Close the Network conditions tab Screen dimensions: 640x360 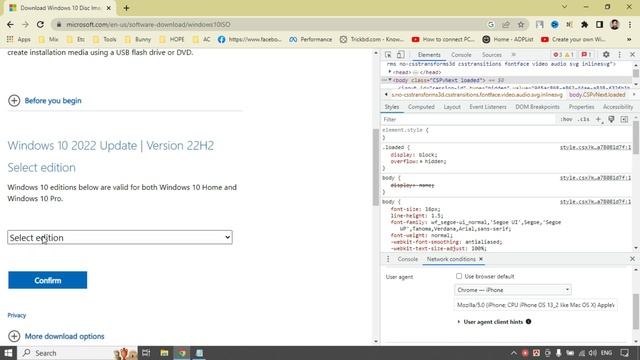(x=481, y=259)
